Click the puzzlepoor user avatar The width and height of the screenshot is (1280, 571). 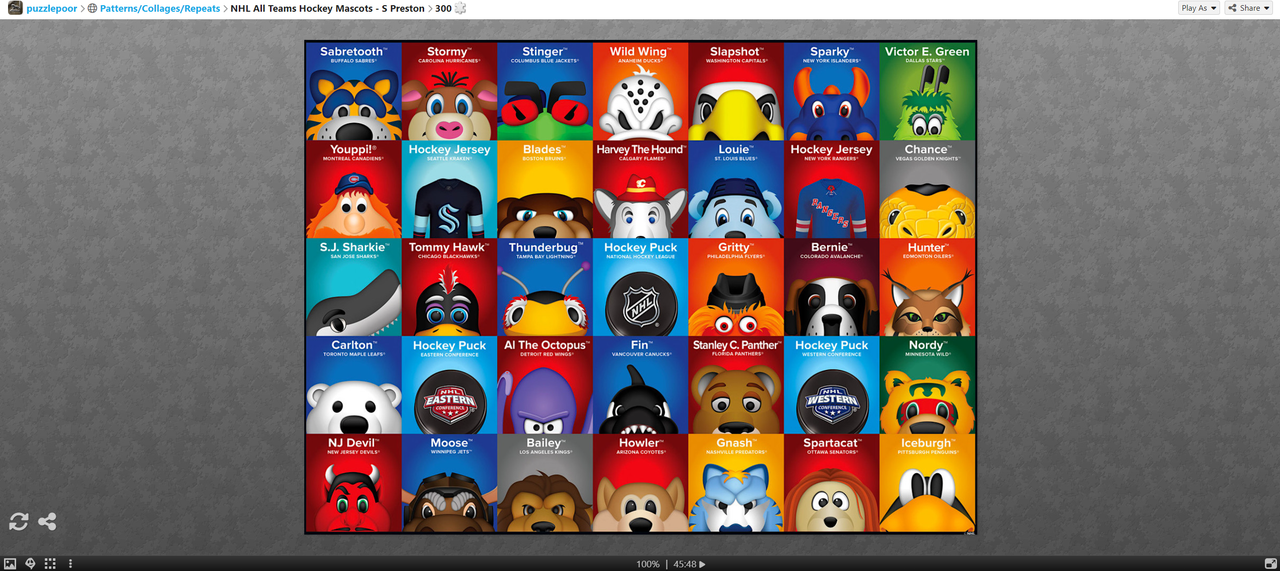tap(15, 8)
